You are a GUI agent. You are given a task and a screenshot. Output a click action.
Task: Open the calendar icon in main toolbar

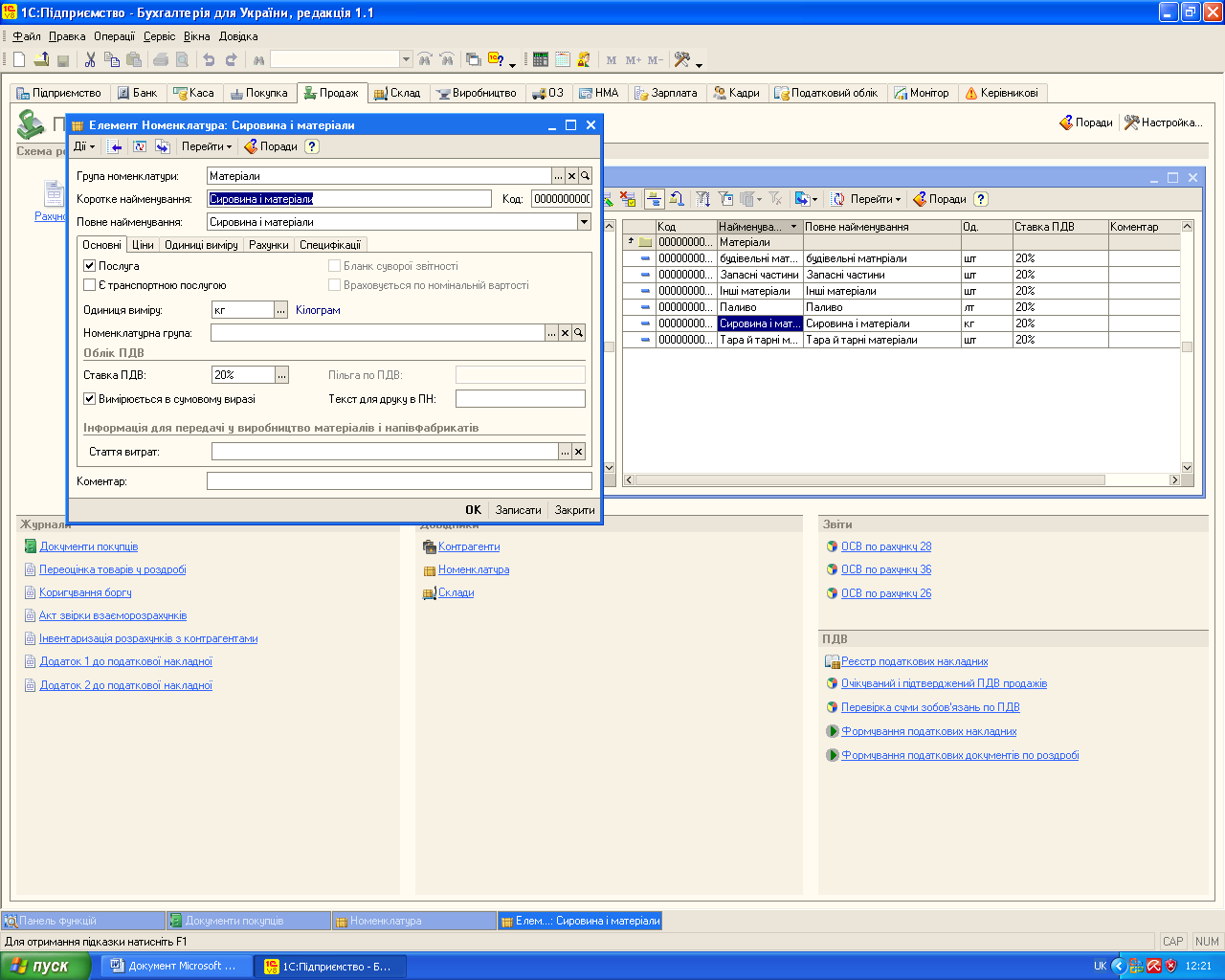coord(563,59)
